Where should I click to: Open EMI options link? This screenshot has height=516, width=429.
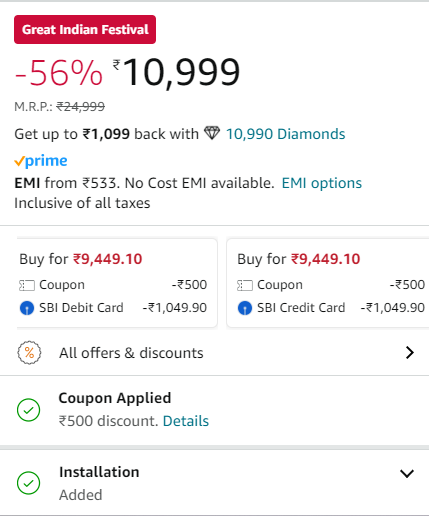tap(322, 183)
